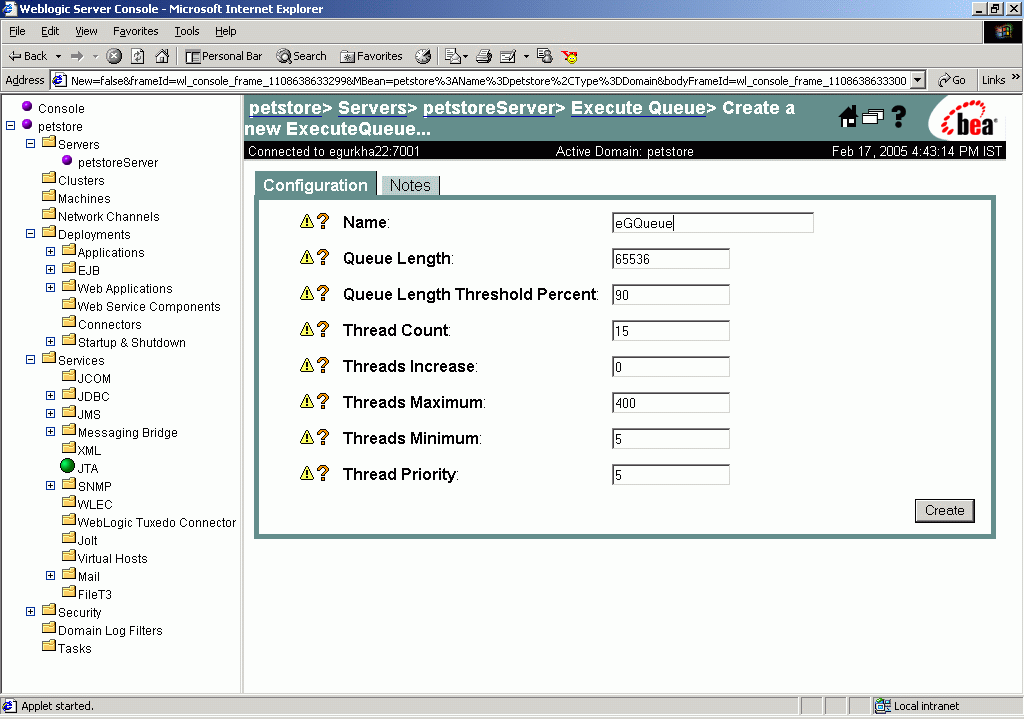
Task: Click the browser Refresh icon
Action: pyautogui.click(x=138, y=56)
